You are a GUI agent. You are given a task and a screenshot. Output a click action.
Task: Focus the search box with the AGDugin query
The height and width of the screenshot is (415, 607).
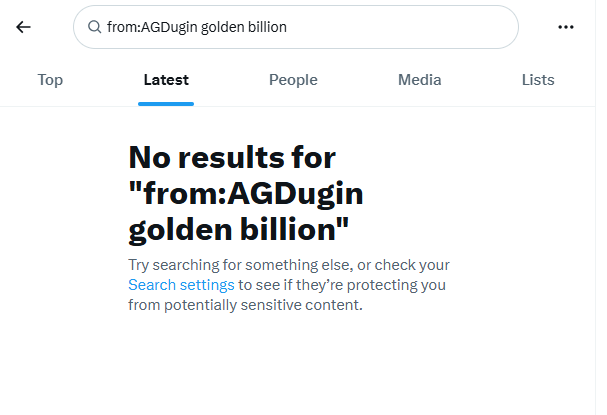click(296, 27)
